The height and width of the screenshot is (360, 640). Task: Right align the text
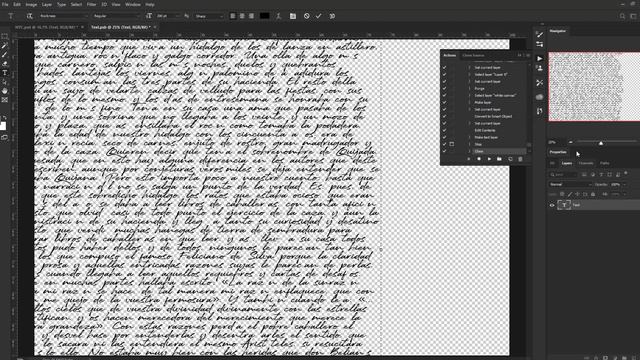pos(251,16)
